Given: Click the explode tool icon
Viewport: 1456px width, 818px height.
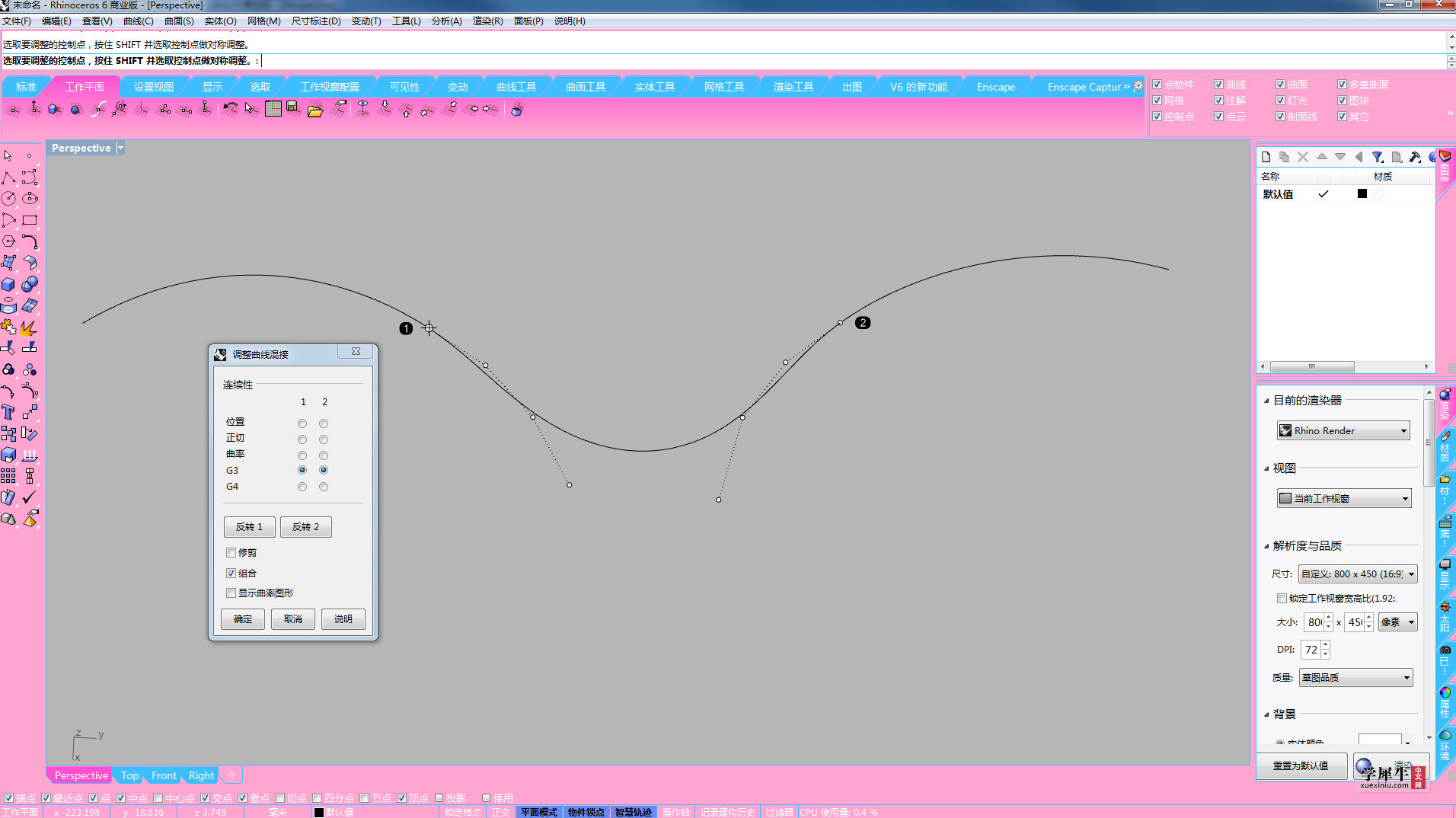Looking at the screenshot, I should click(30, 327).
